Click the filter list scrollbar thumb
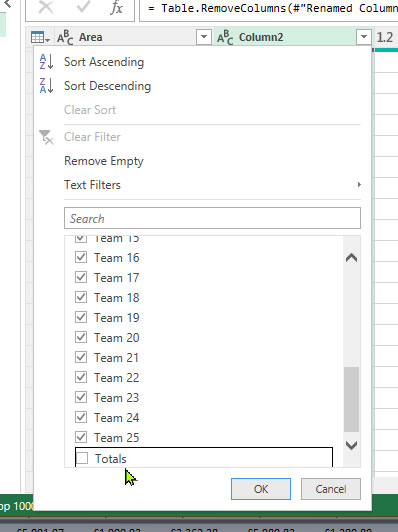 point(352,399)
